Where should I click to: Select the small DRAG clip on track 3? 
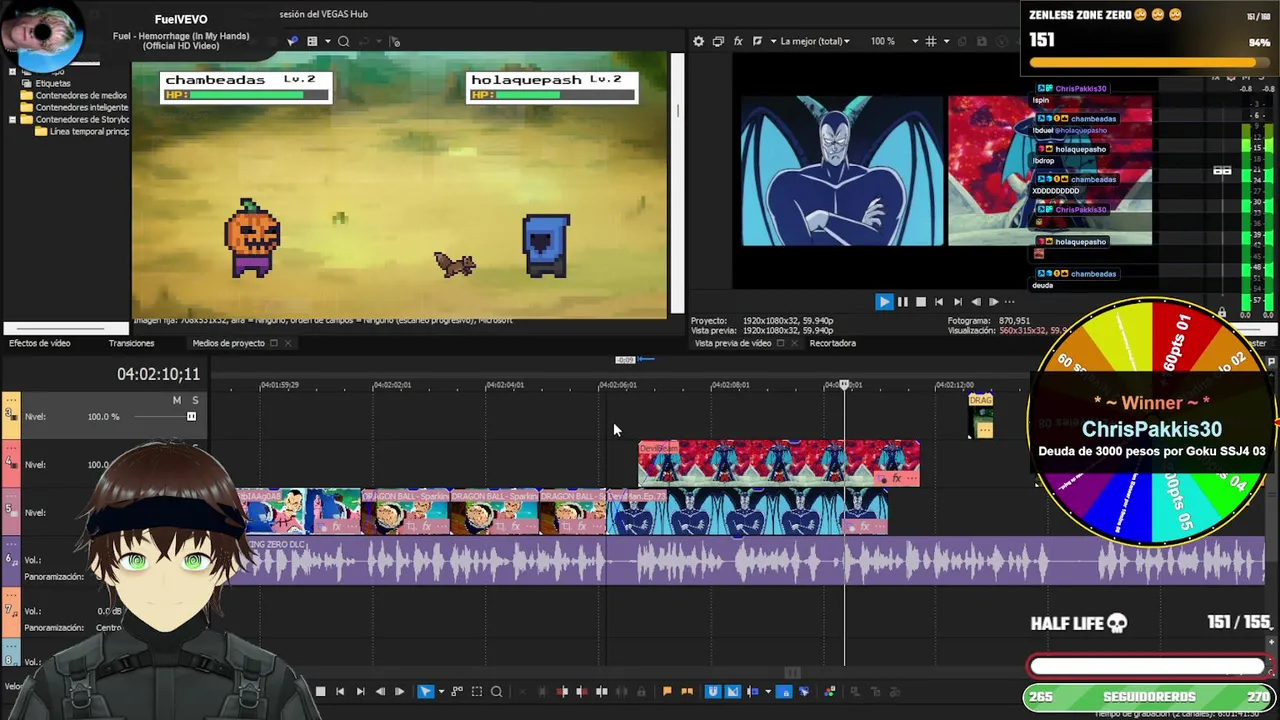[981, 415]
